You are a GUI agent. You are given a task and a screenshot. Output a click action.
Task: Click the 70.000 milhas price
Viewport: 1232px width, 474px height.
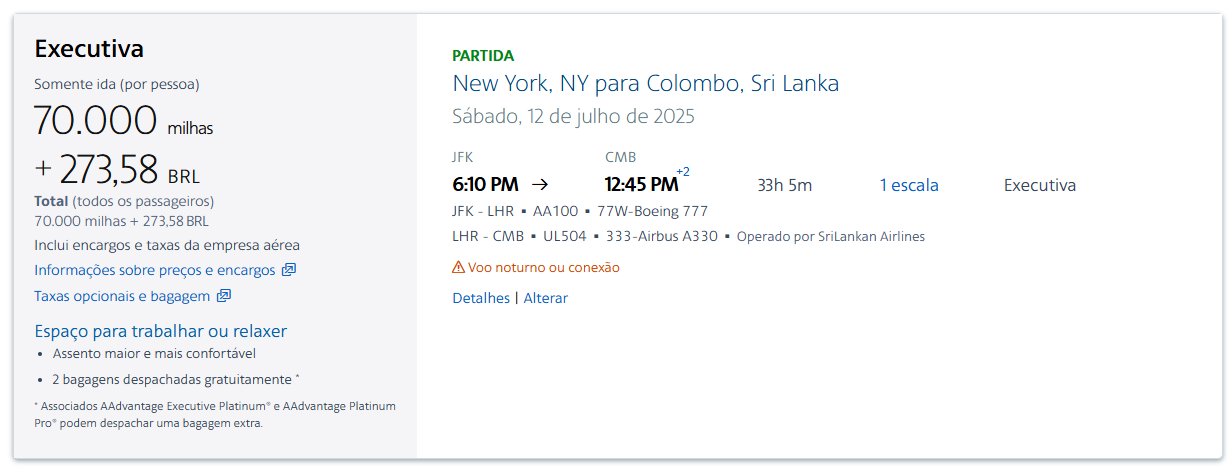click(124, 121)
